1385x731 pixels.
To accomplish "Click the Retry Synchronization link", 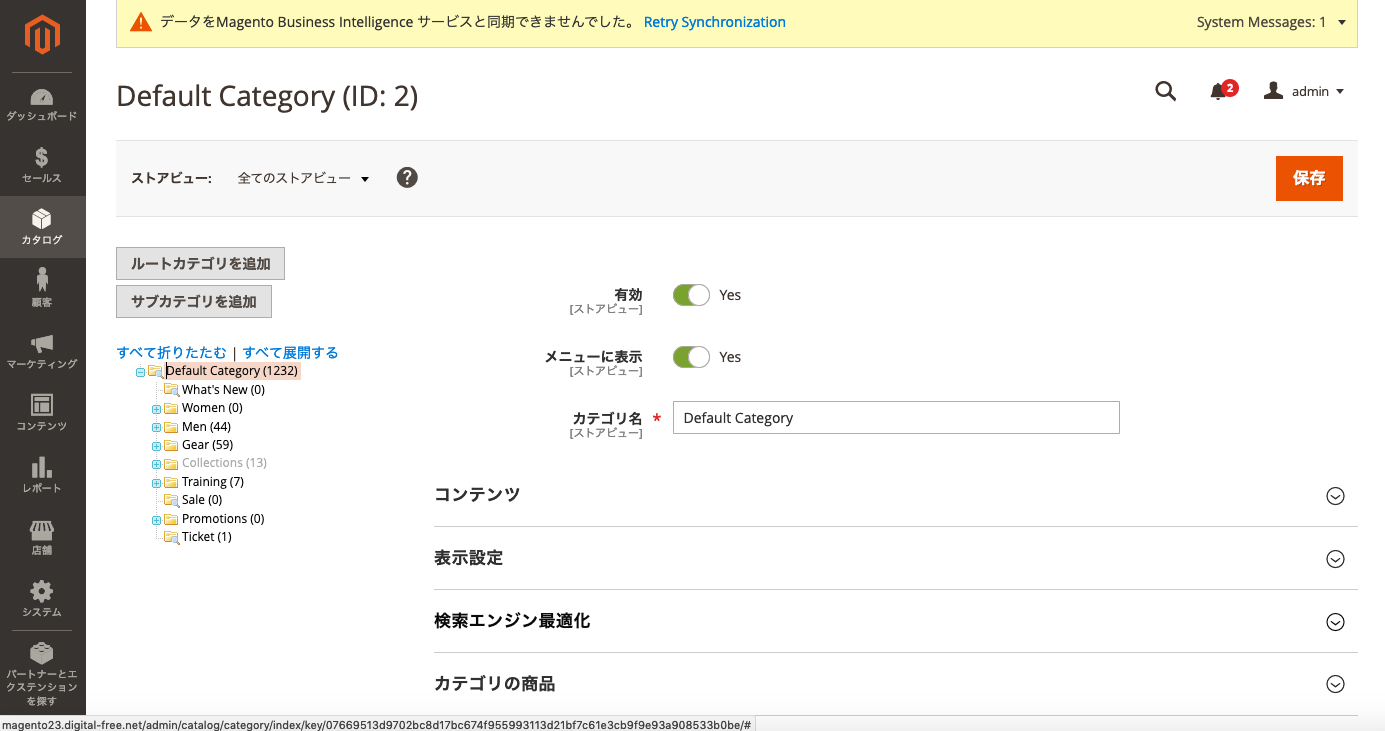I will click(x=714, y=21).
